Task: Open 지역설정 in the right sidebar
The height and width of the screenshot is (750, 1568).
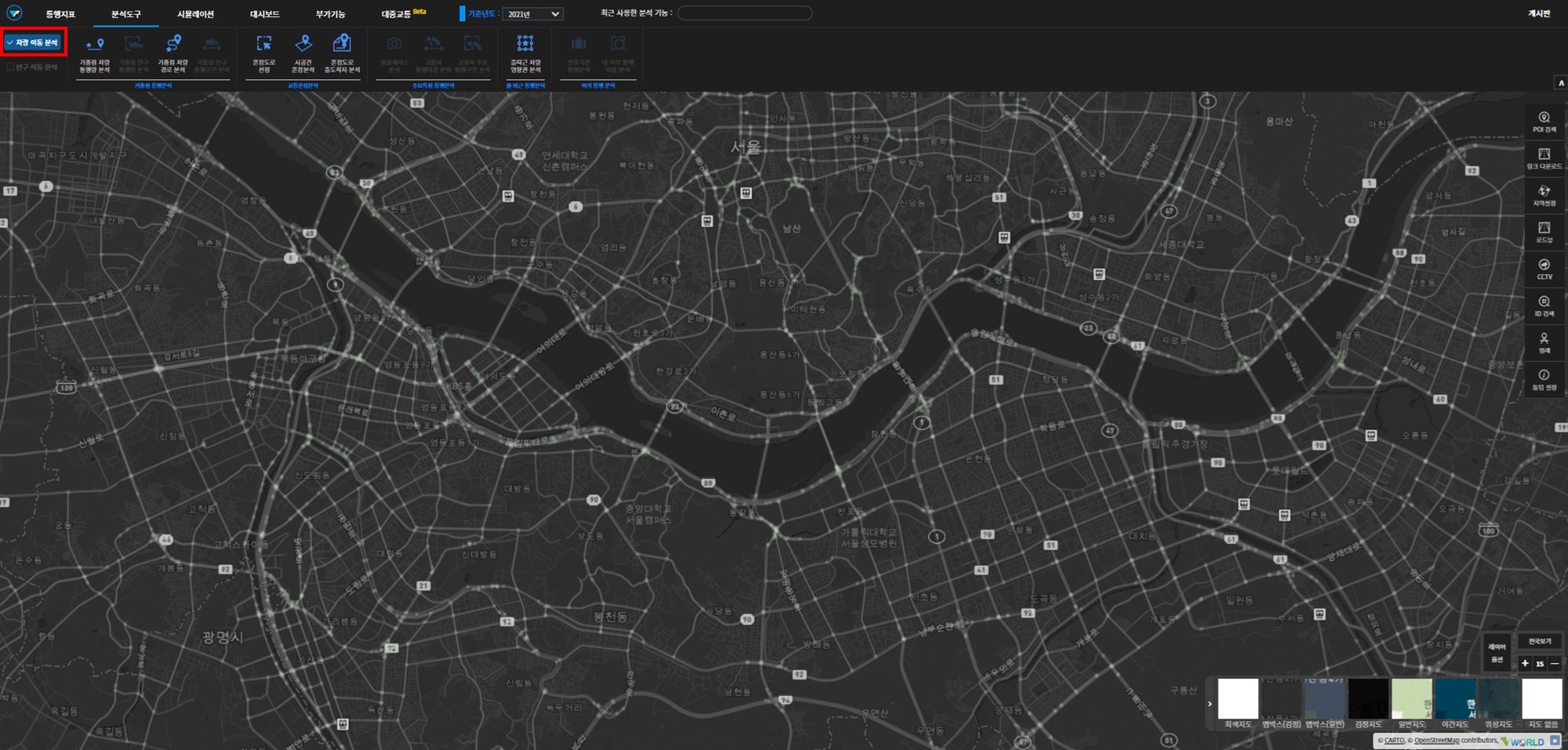Action: 1544,195
